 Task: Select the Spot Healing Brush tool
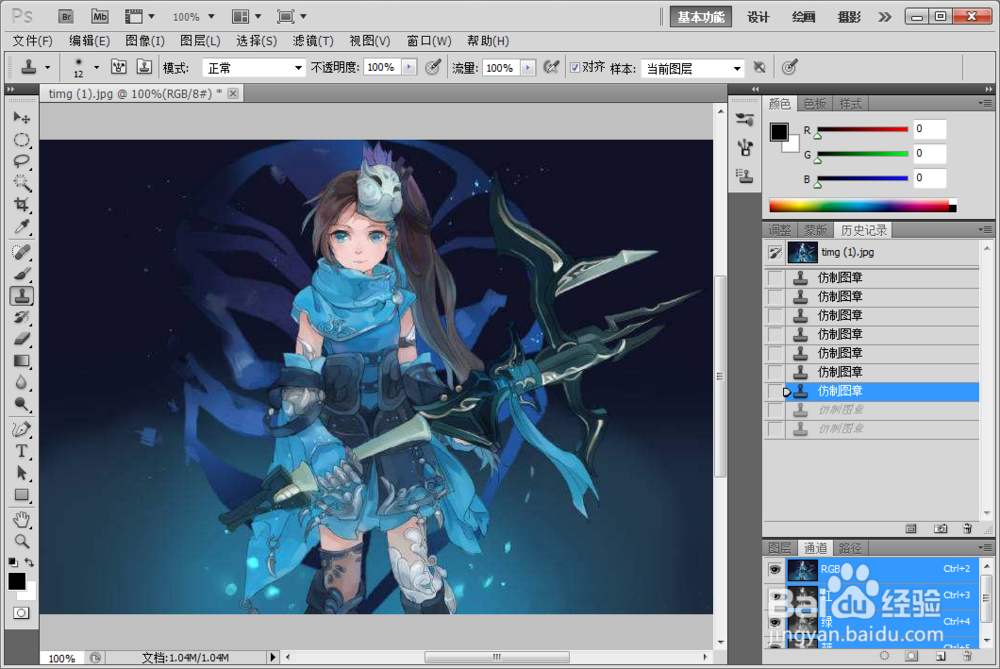(22, 252)
